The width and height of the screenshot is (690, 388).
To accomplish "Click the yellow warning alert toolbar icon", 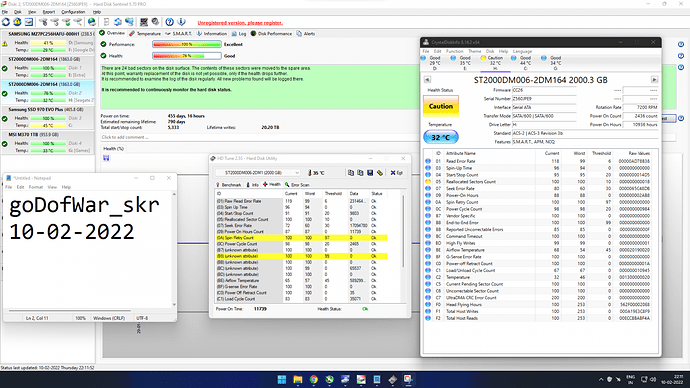I will pos(17,22).
